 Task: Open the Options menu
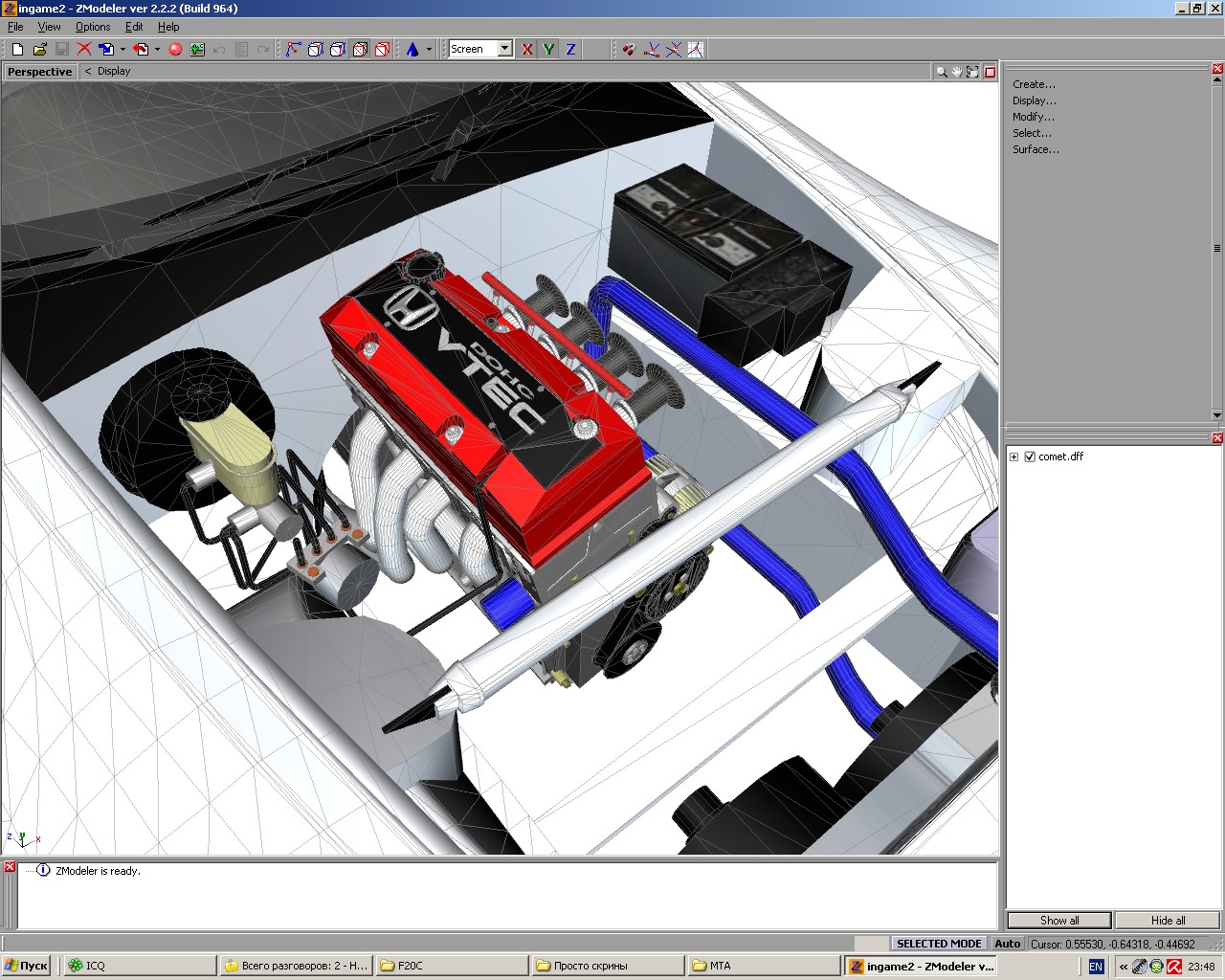click(93, 27)
